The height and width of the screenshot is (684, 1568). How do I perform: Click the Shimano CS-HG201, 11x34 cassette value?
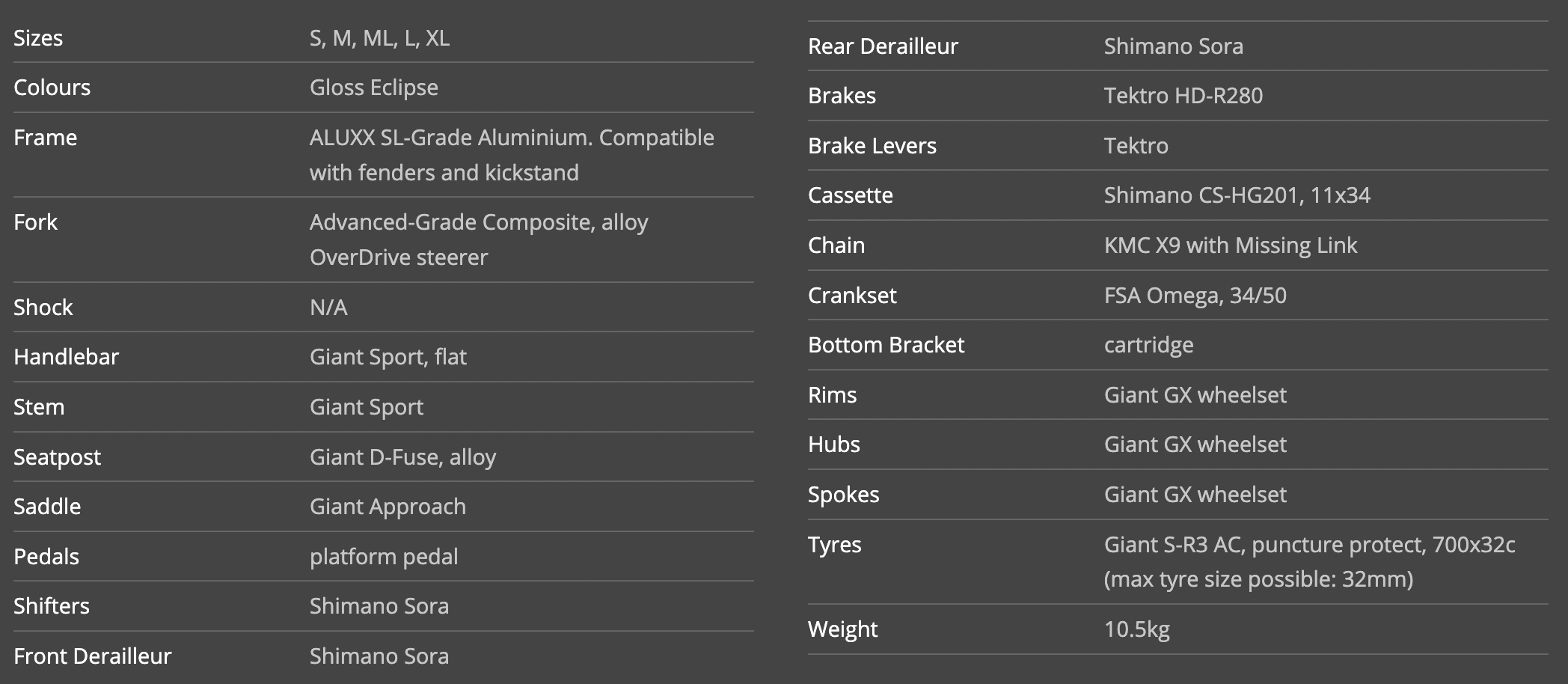click(1237, 195)
